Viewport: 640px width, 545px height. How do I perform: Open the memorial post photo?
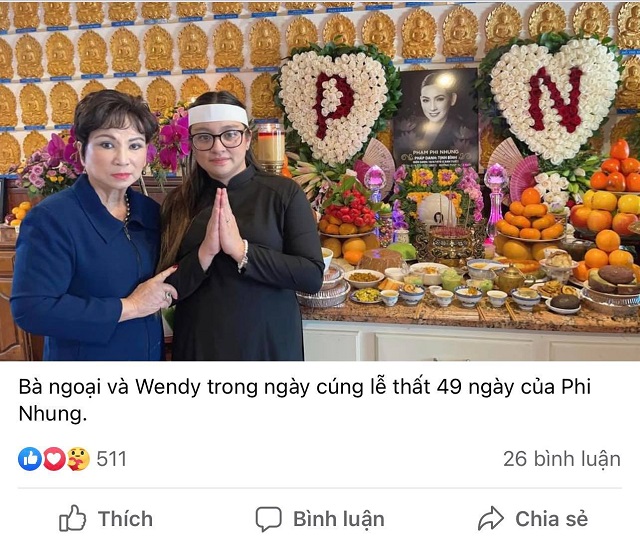point(320,181)
